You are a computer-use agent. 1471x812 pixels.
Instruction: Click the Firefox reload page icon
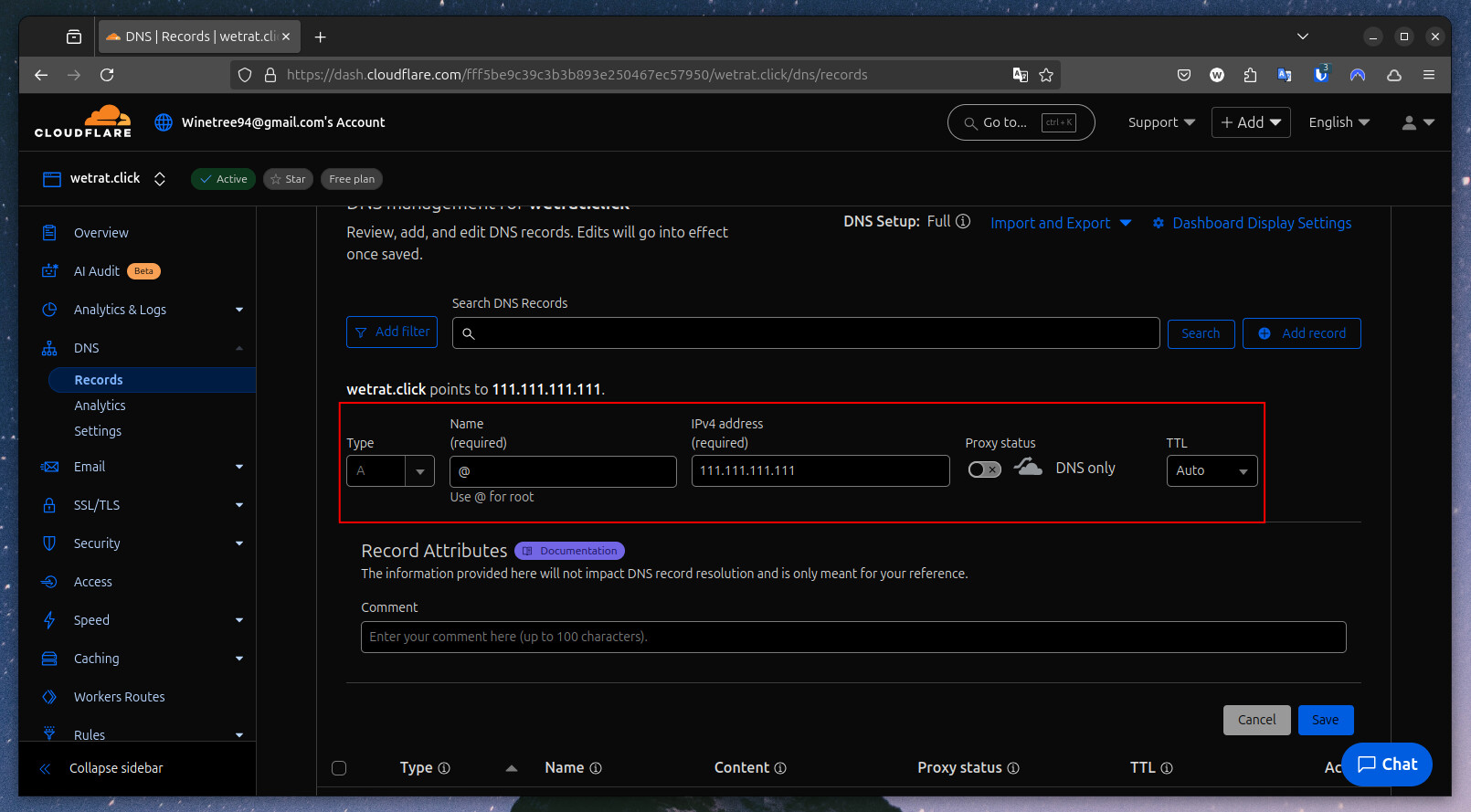coord(107,75)
